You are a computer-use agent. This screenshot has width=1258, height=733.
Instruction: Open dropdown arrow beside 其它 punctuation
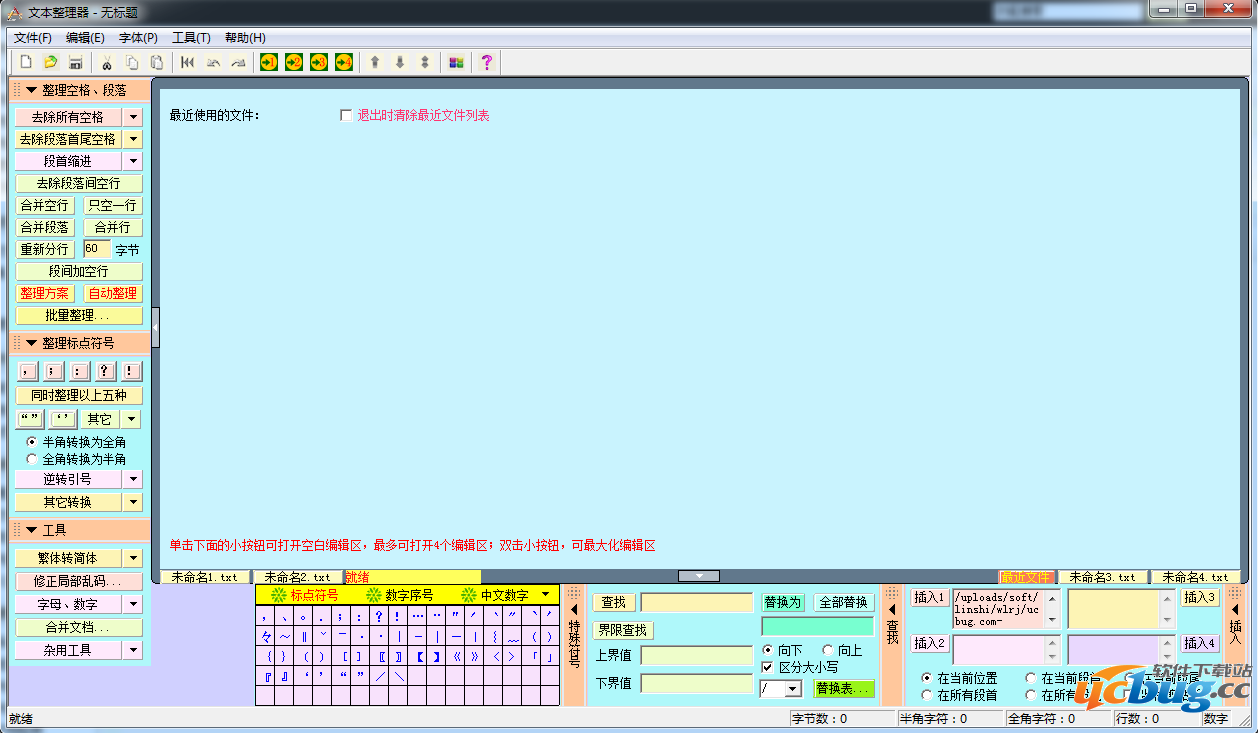[132, 419]
